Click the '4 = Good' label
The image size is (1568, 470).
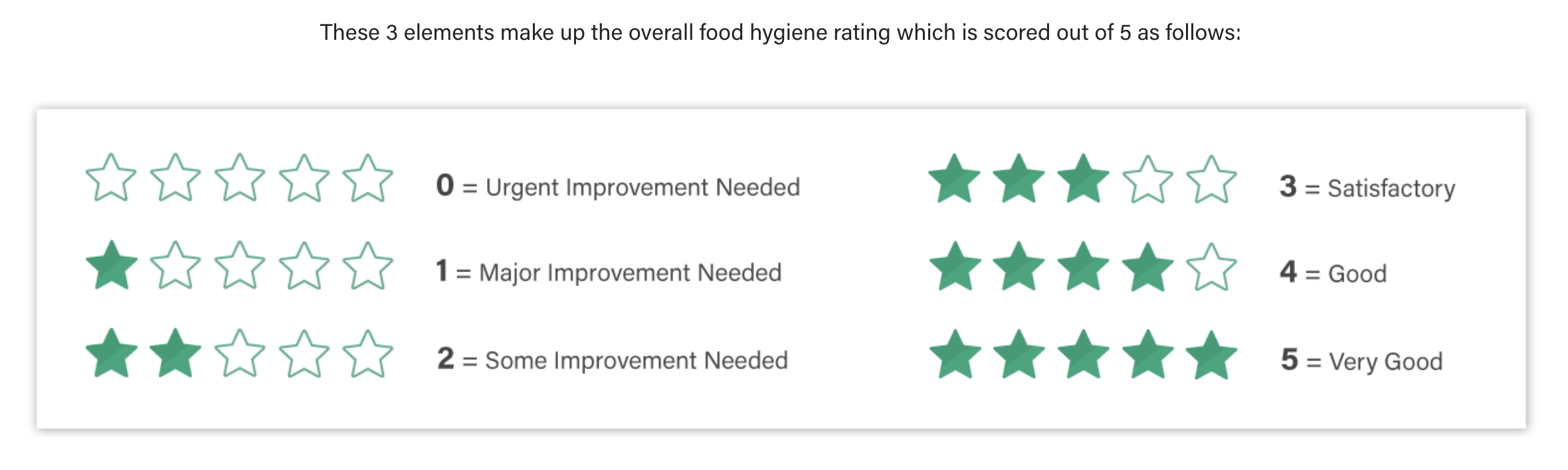point(1333,273)
